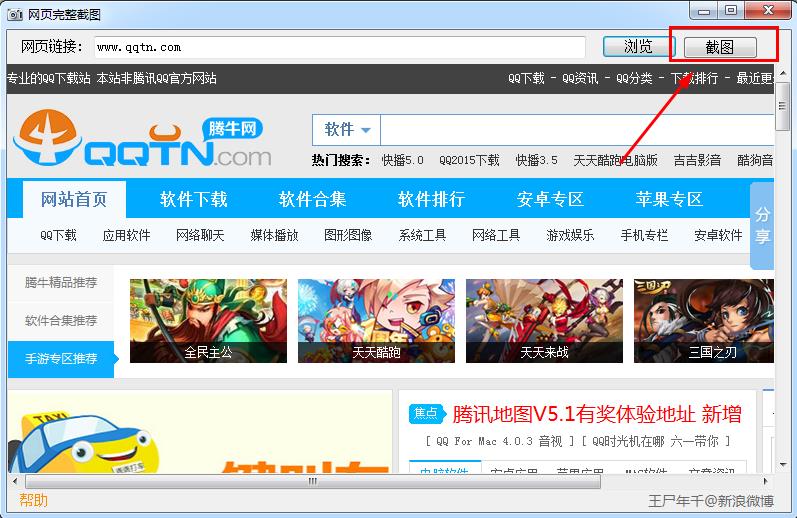This screenshot has width=797, height=518.
Task: Expand the 软件 search category dropdown
Action: (x=346, y=130)
